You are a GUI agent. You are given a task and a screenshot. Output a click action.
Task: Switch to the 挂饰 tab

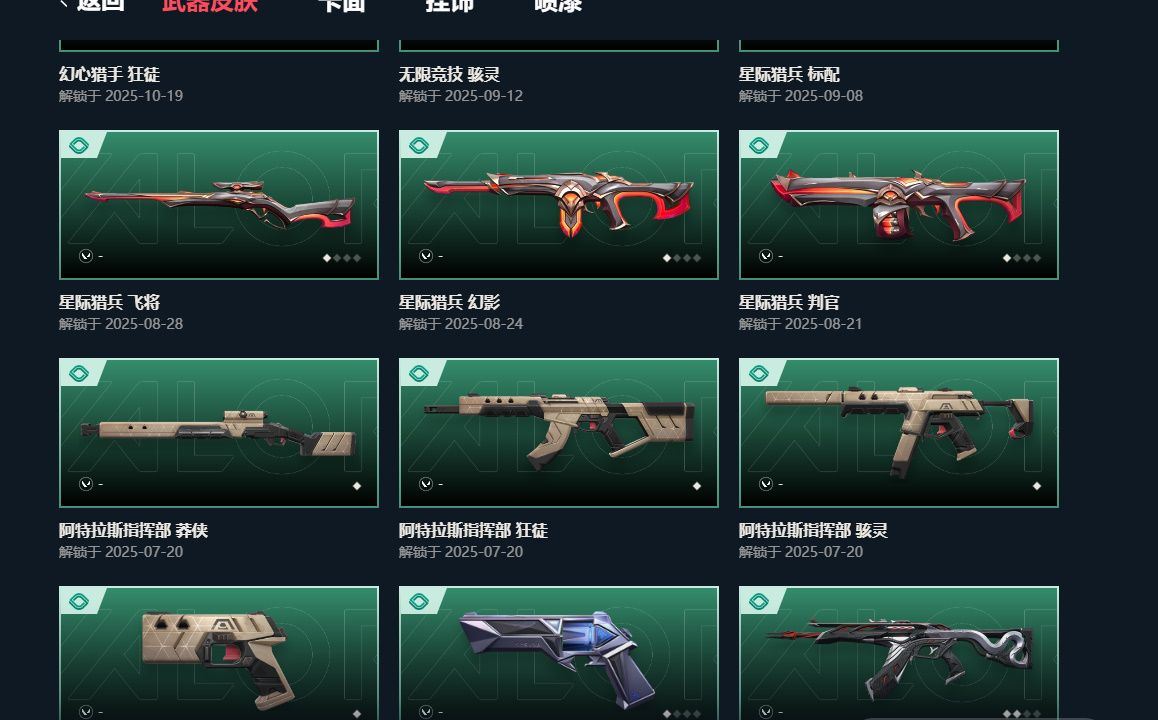pos(449,5)
